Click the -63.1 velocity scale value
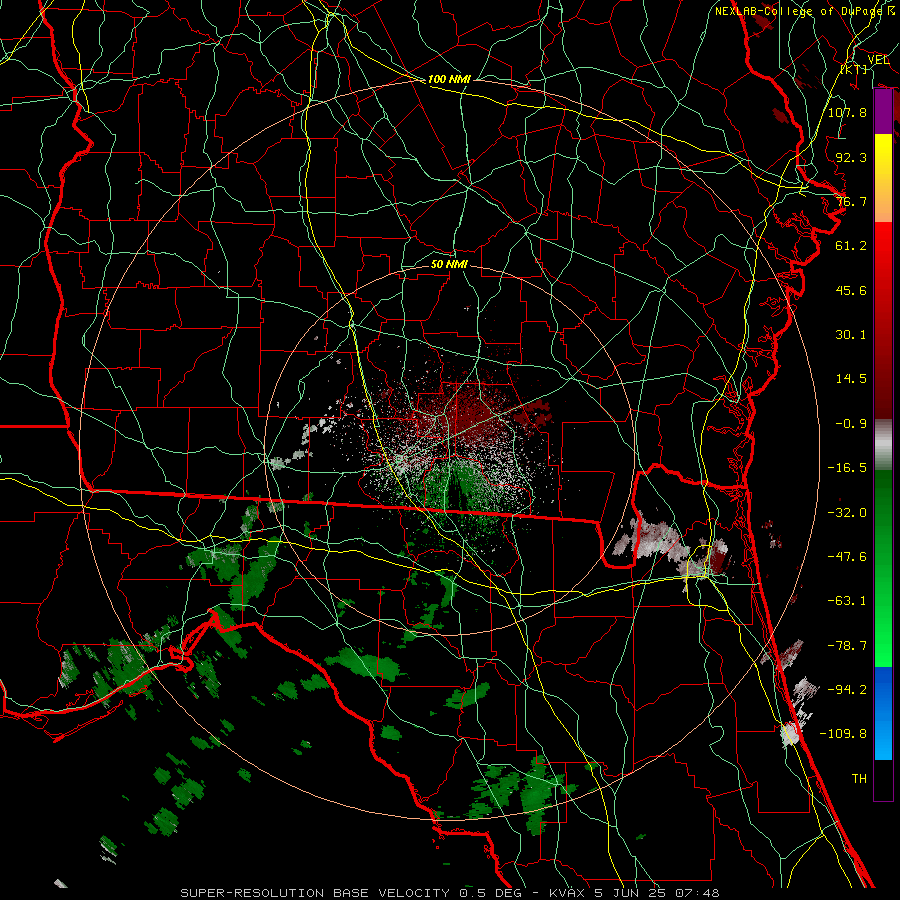This screenshot has width=900, height=900. click(x=847, y=601)
